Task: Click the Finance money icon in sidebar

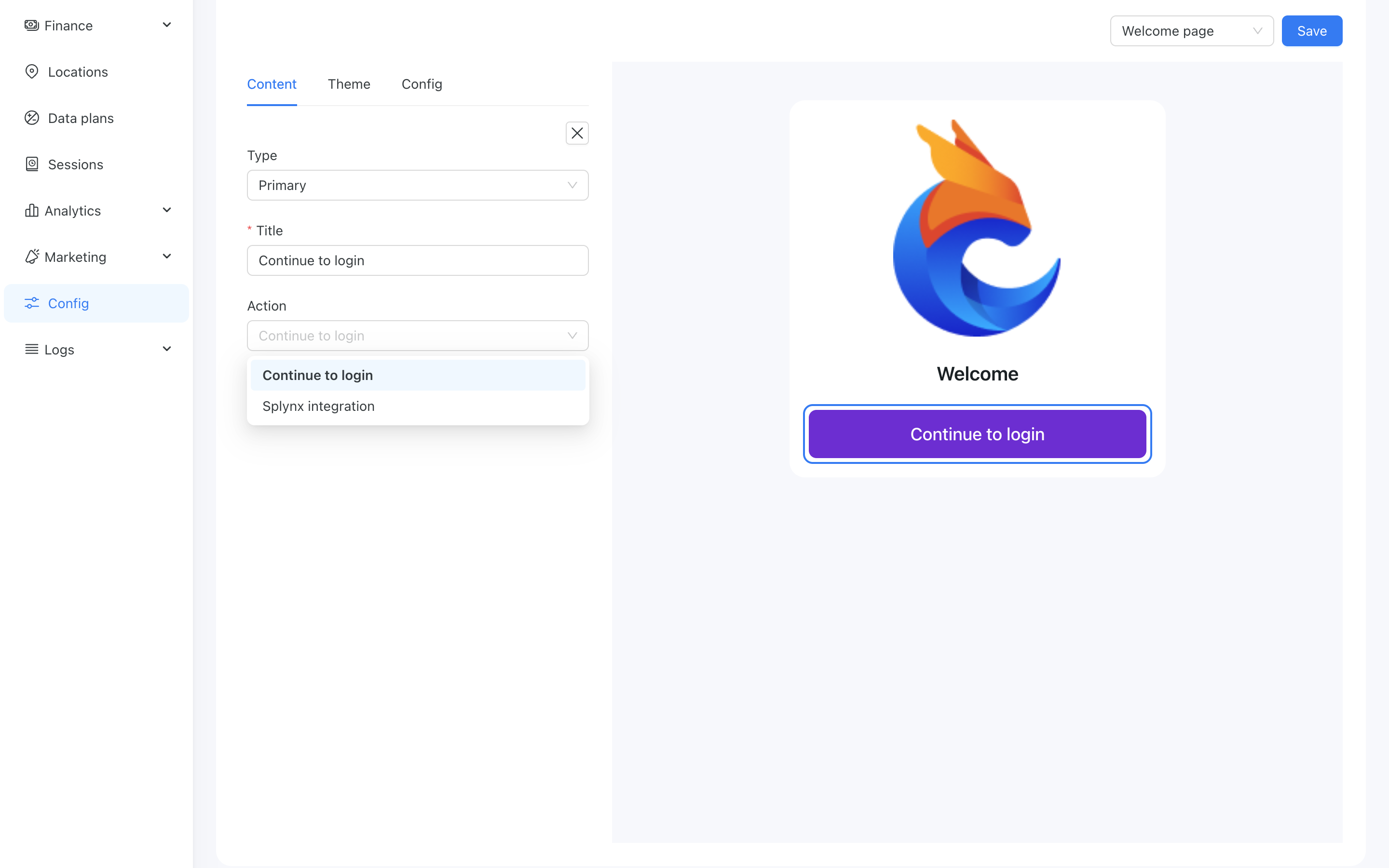Action: point(31,25)
